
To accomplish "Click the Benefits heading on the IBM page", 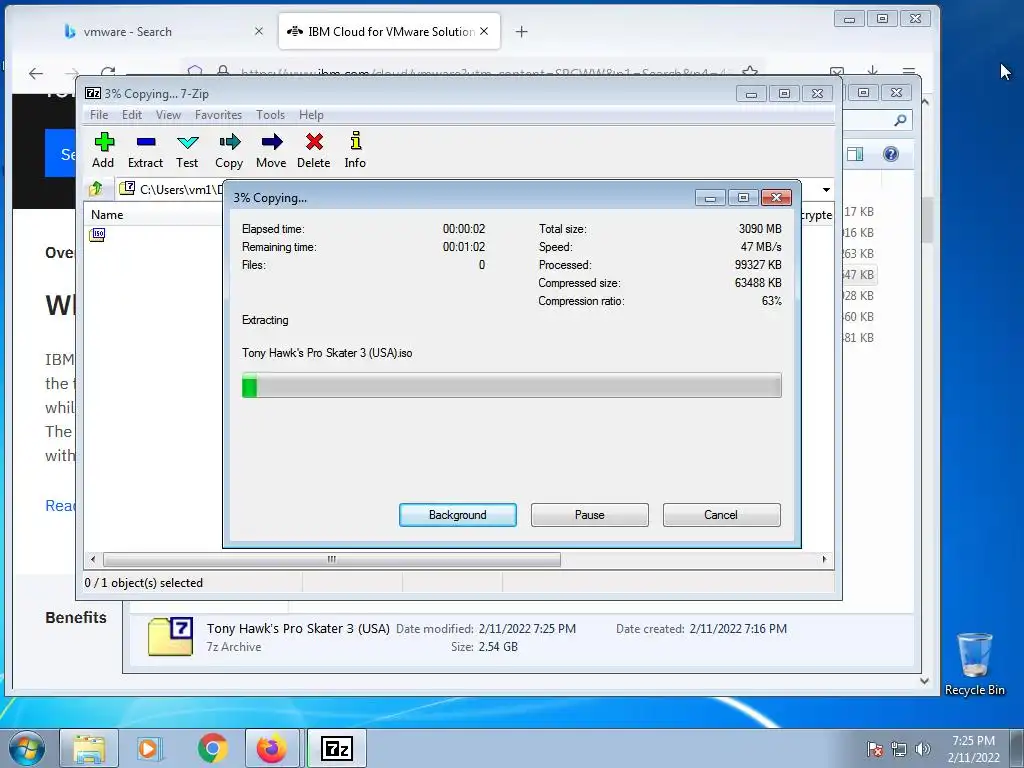I will [x=76, y=617].
